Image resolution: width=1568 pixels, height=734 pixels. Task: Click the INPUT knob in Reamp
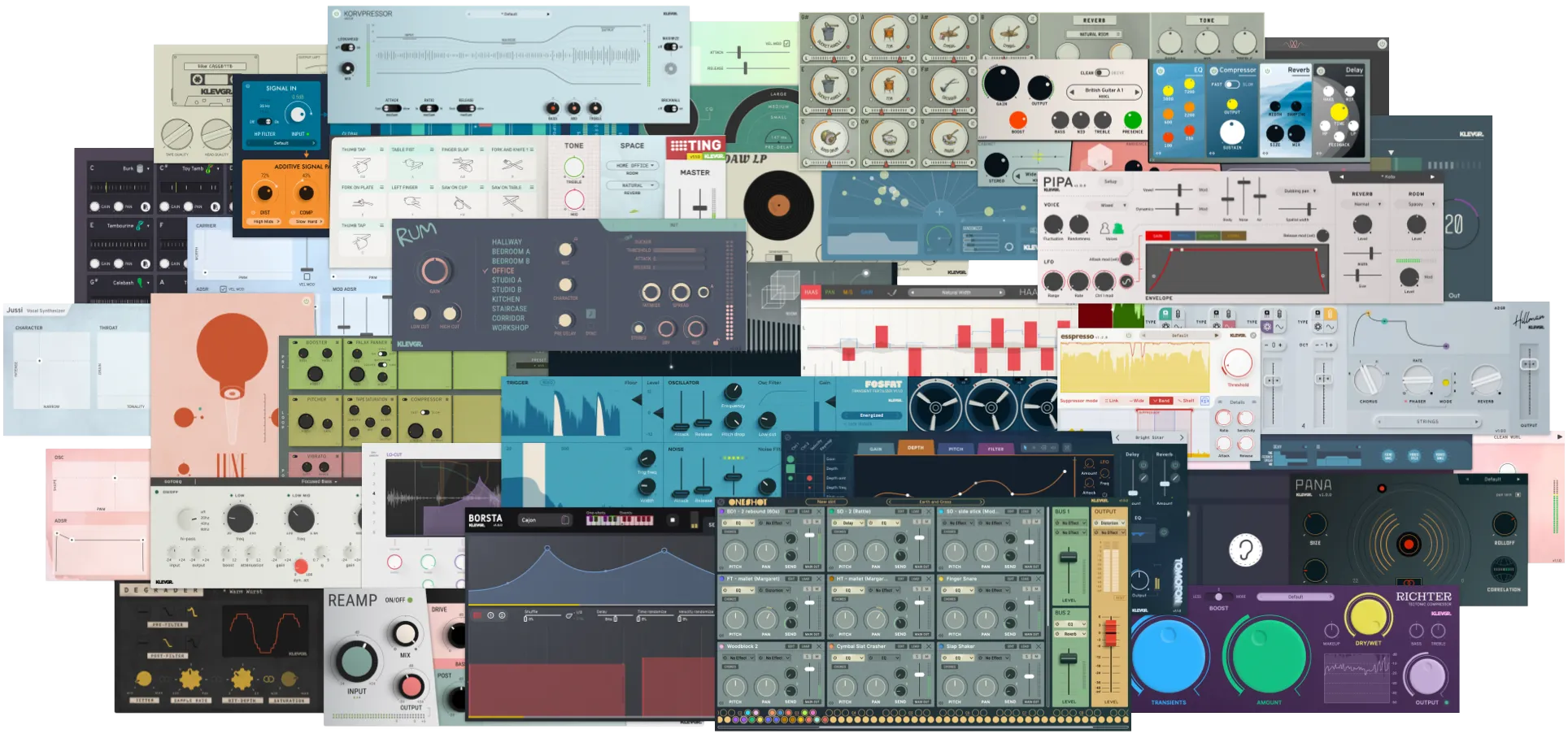point(355,661)
